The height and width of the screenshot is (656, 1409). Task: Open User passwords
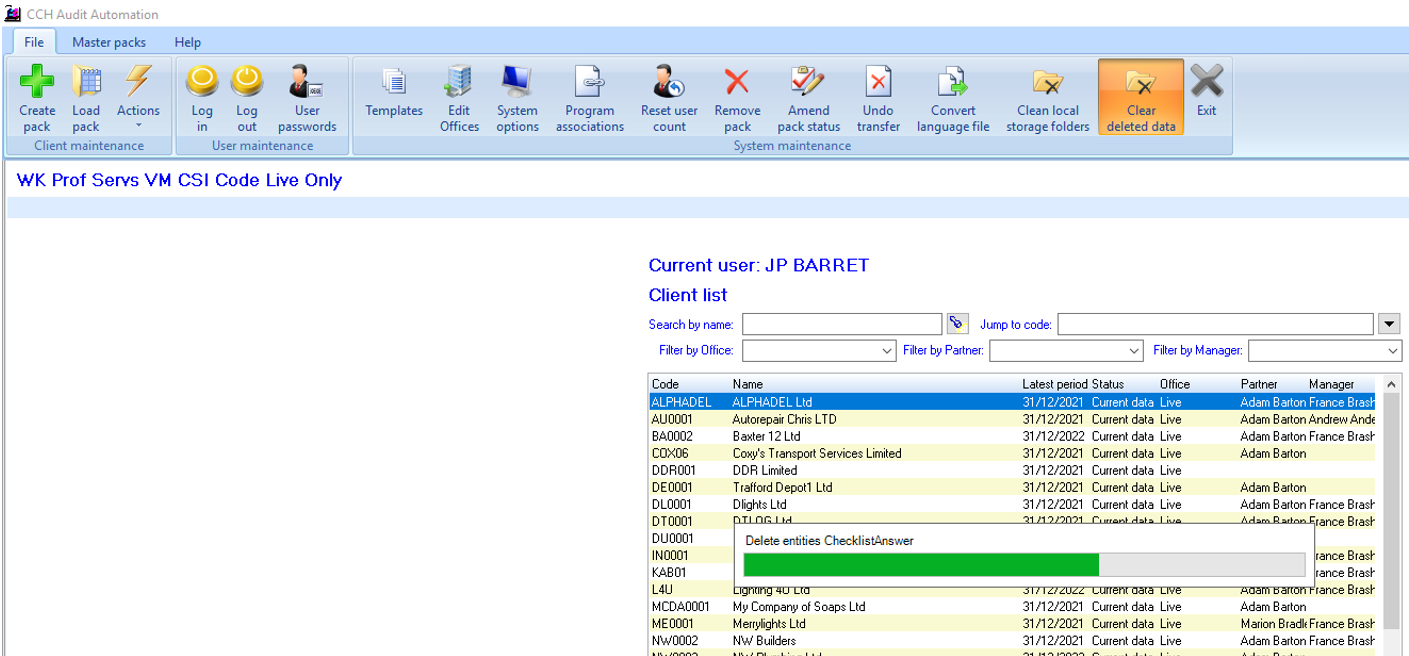coord(307,97)
